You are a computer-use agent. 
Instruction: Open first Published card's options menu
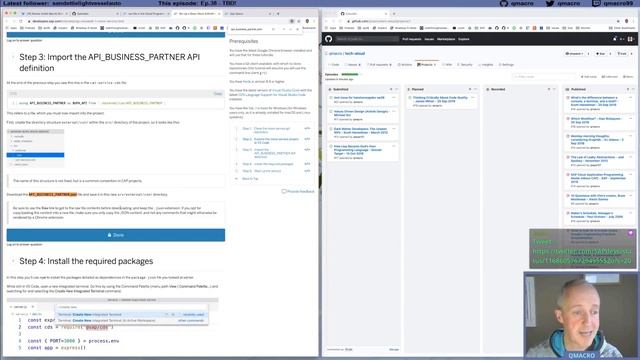click(x=631, y=98)
